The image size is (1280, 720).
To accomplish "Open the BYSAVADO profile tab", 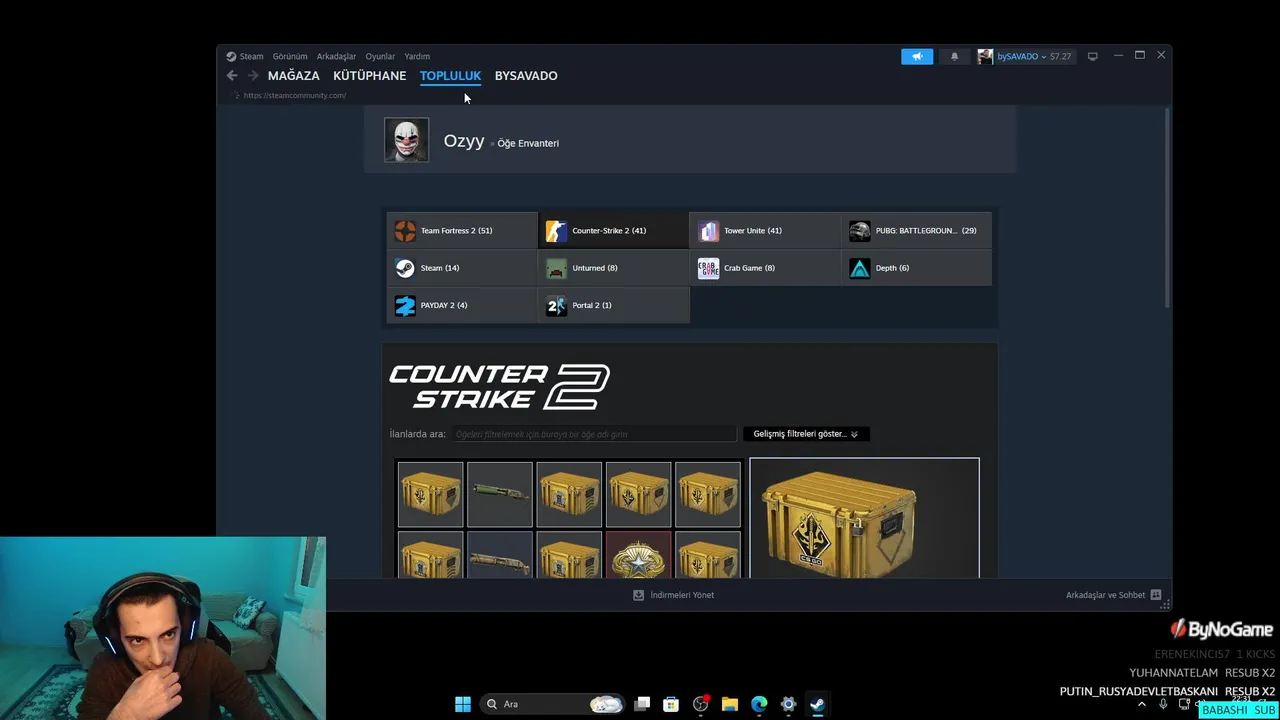I will (x=526, y=76).
